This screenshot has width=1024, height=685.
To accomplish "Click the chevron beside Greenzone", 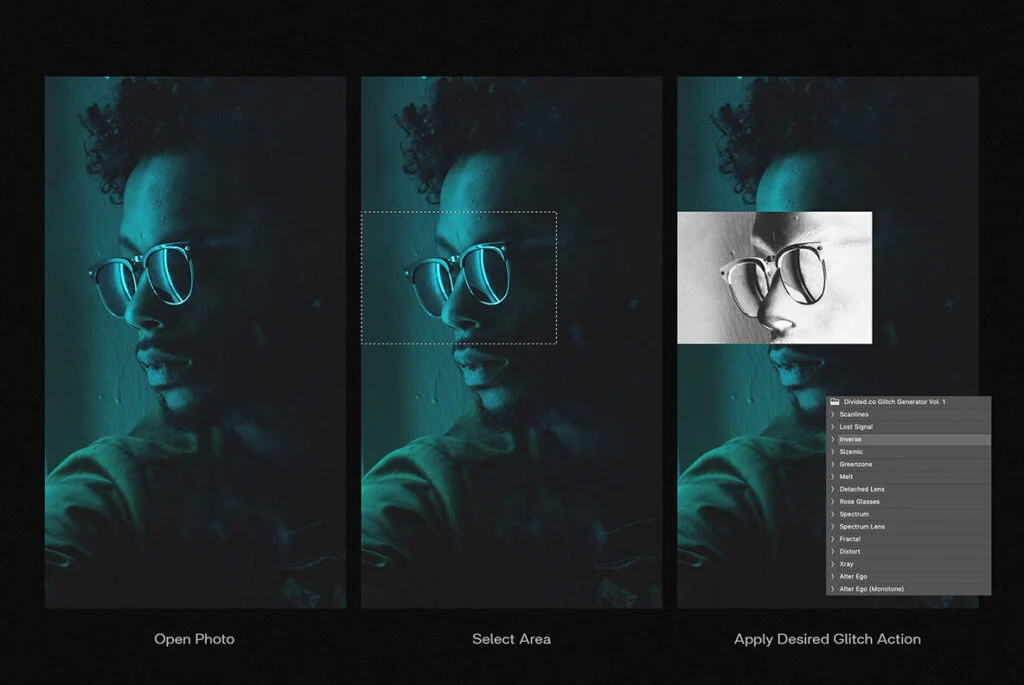I will click(x=833, y=464).
